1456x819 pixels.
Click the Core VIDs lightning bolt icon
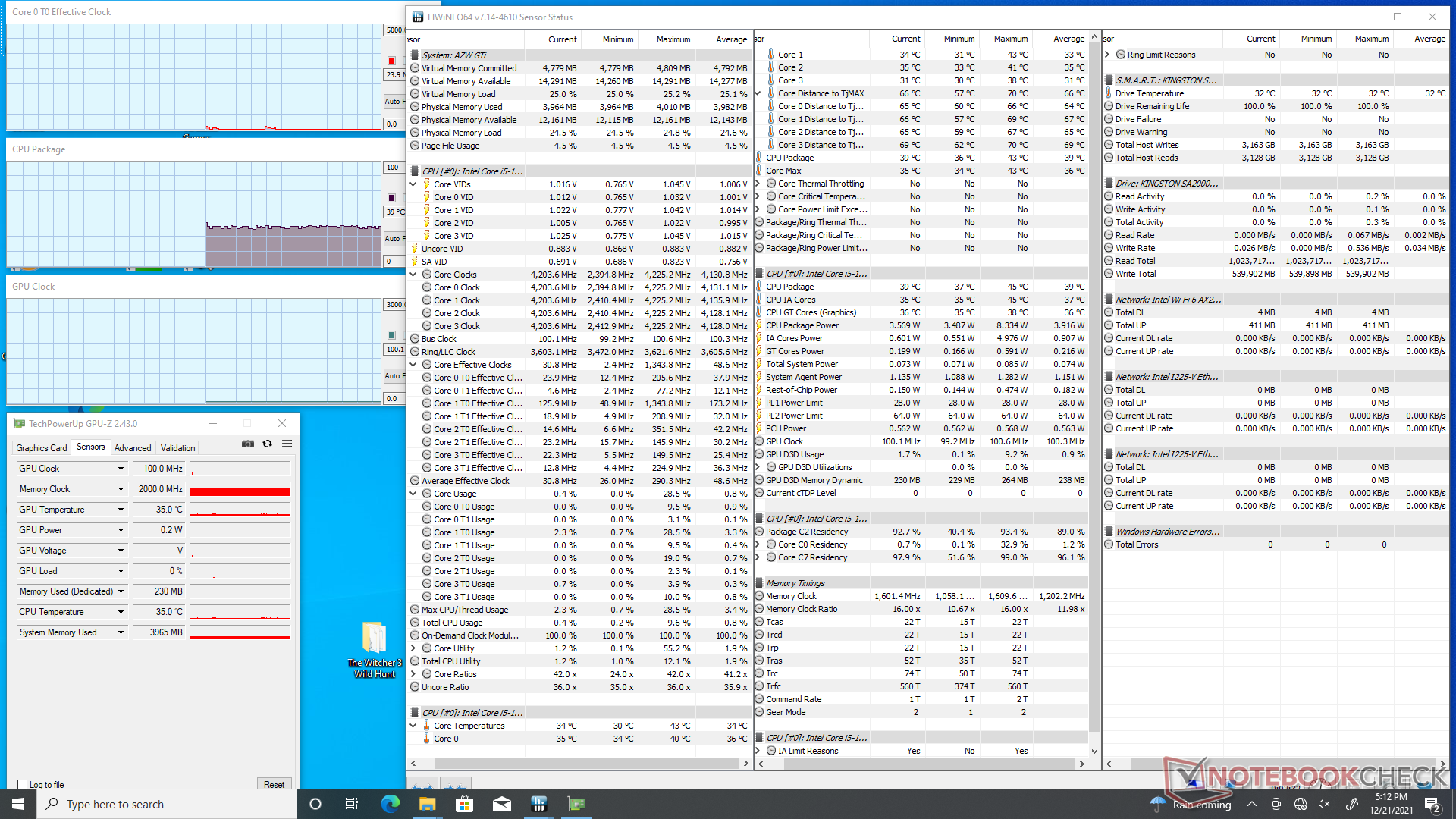427,184
